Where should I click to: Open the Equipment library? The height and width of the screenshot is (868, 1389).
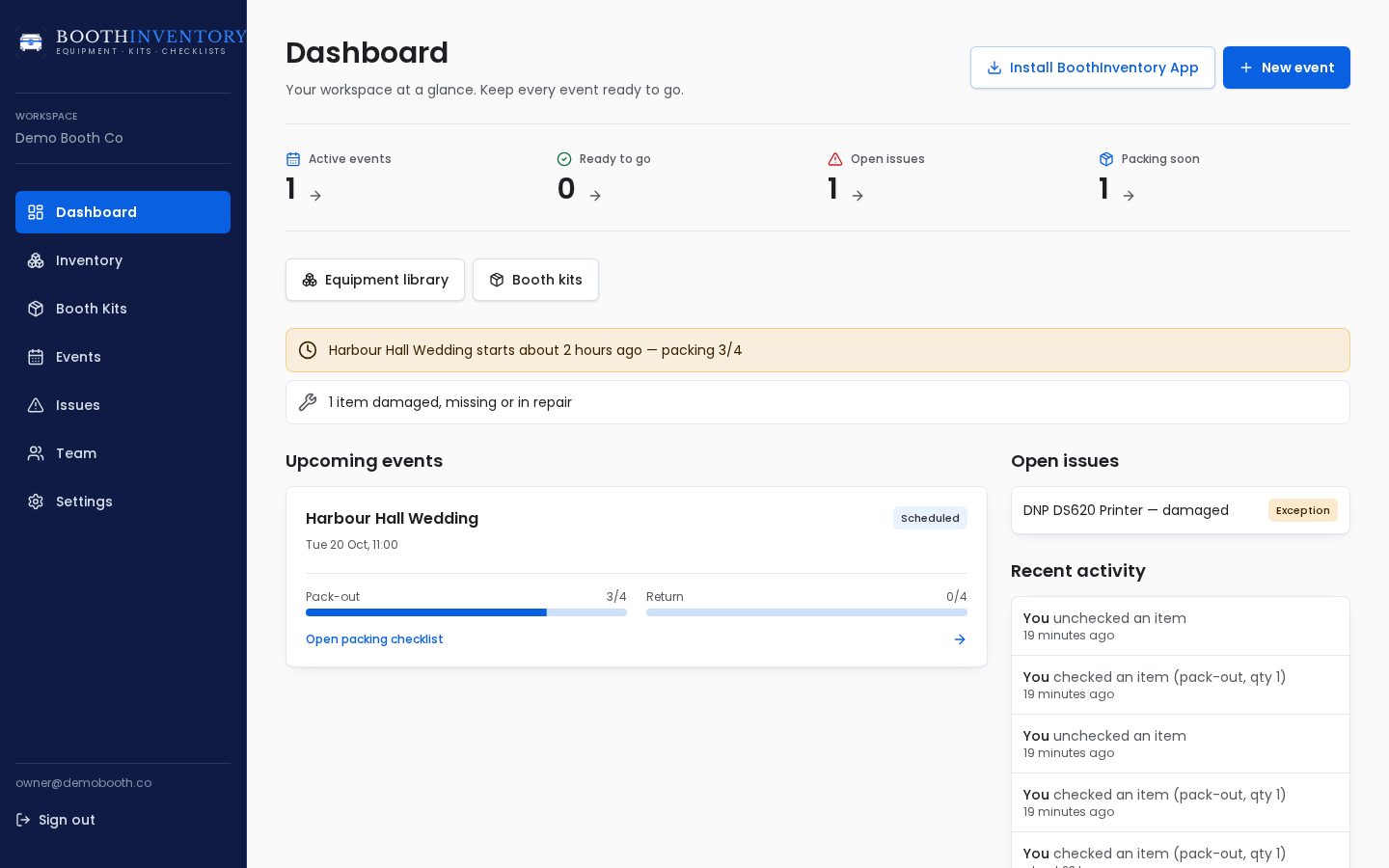375,280
